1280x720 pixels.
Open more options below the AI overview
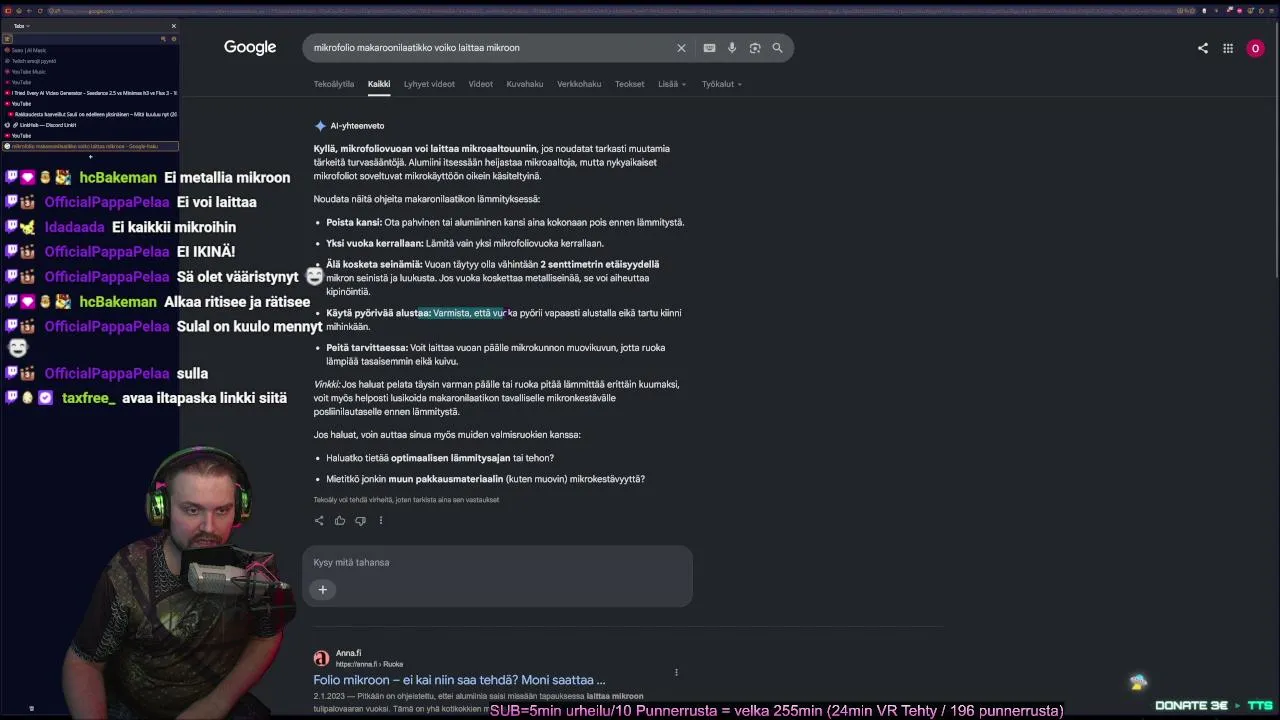(381, 520)
